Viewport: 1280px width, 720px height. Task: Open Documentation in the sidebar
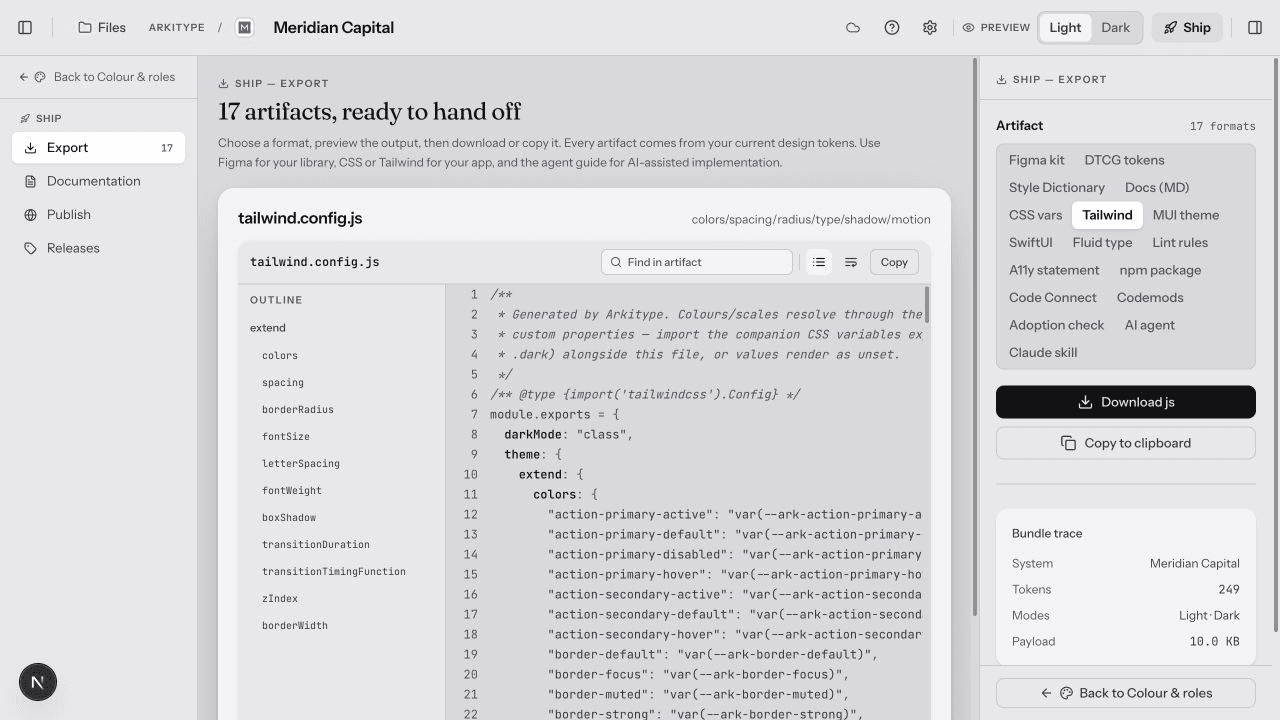tap(98, 181)
